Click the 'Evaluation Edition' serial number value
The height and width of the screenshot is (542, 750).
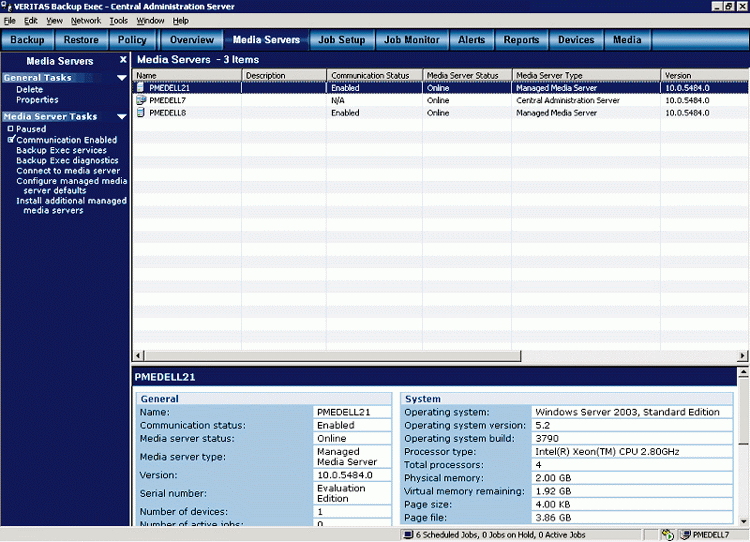pos(341,493)
